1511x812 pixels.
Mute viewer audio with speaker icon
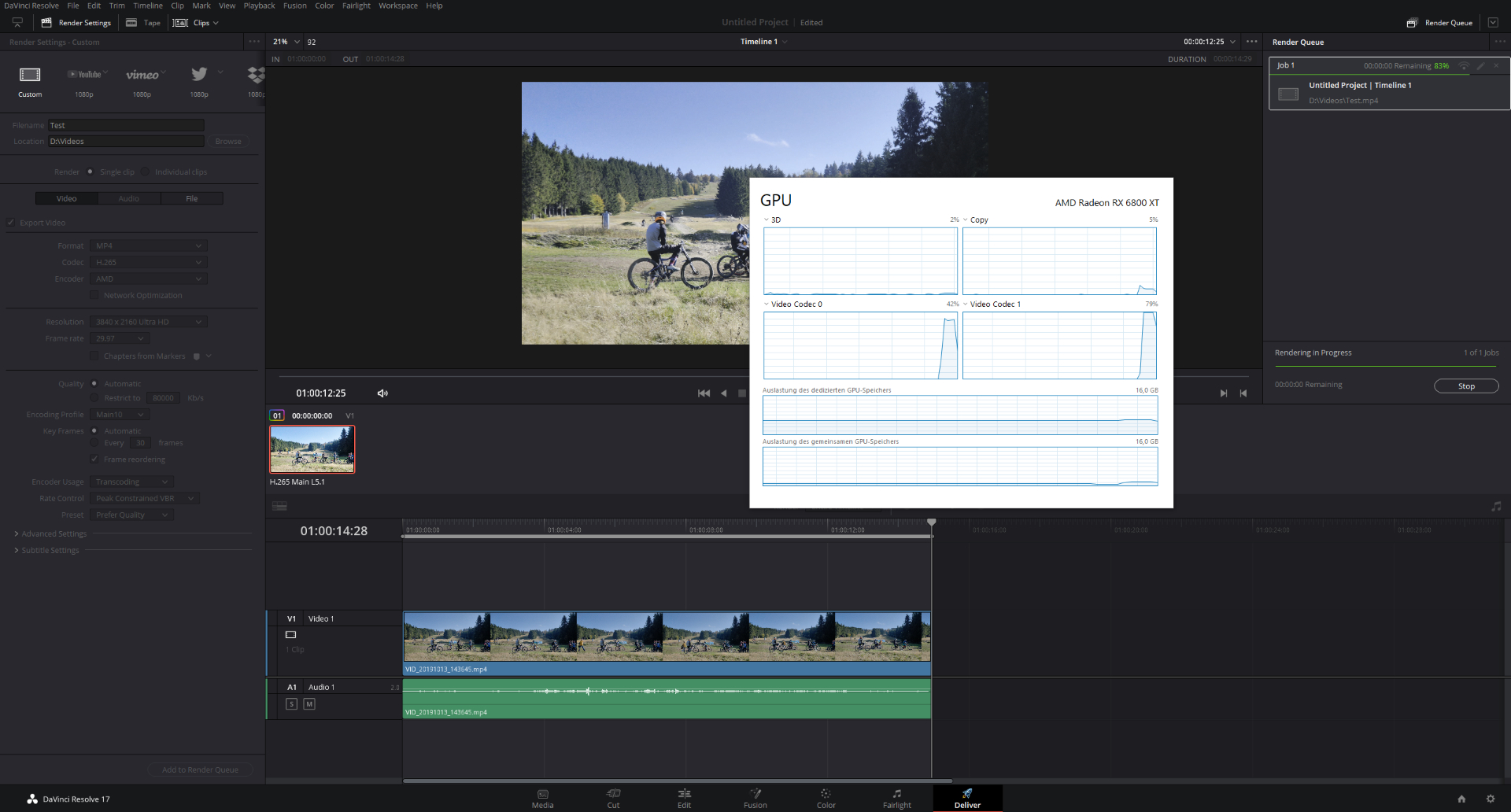(x=382, y=393)
